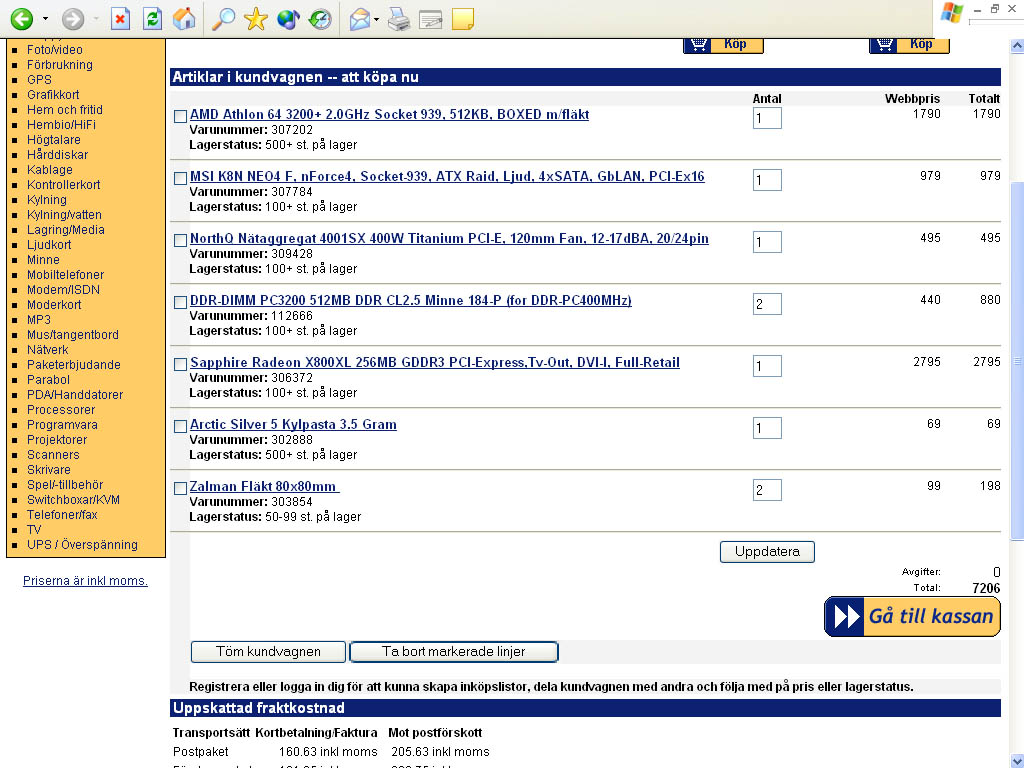This screenshot has width=1024, height=768.
Task: Click the Uppdatera button
Action: click(x=767, y=552)
